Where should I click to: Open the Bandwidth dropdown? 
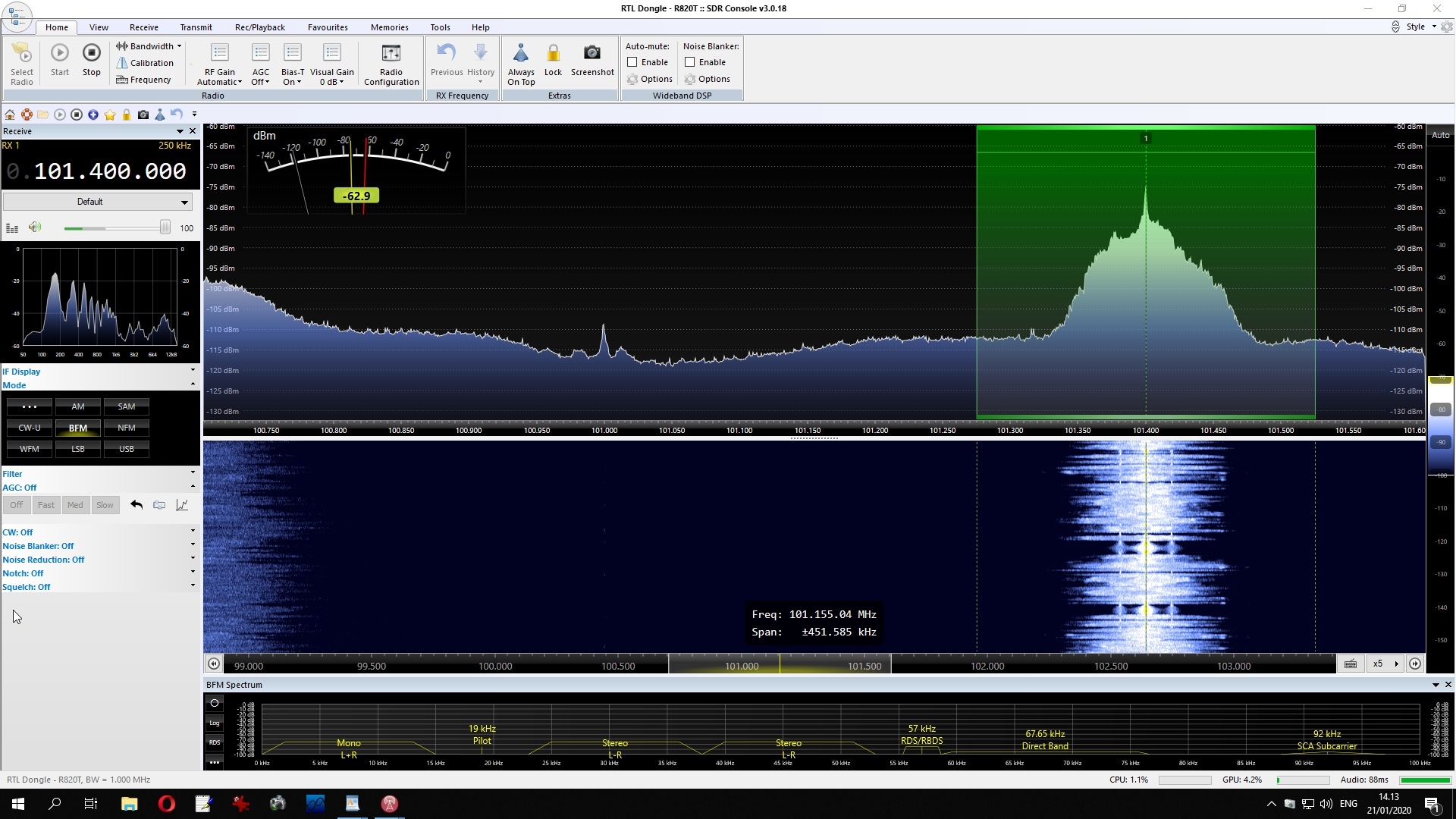(149, 46)
